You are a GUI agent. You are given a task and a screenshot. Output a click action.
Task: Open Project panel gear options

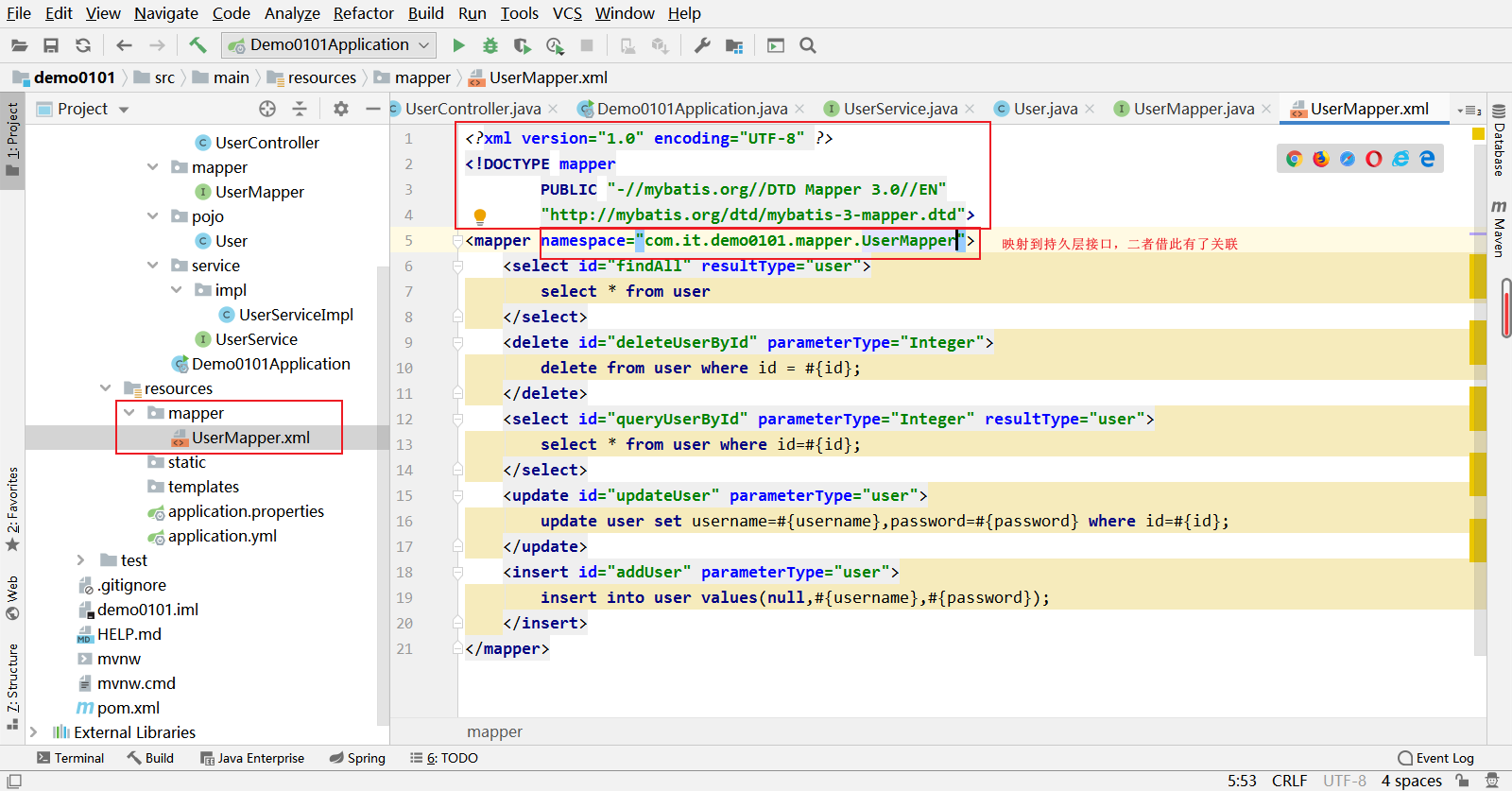click(x=341, y=109)
